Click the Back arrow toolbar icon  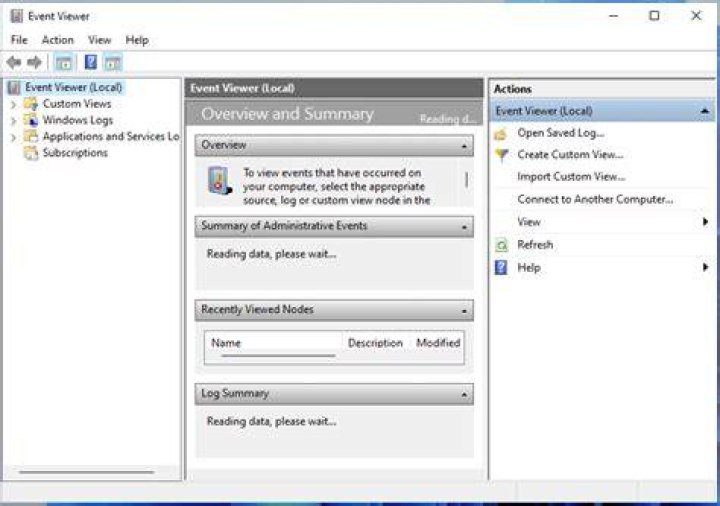tap(14, 62)
